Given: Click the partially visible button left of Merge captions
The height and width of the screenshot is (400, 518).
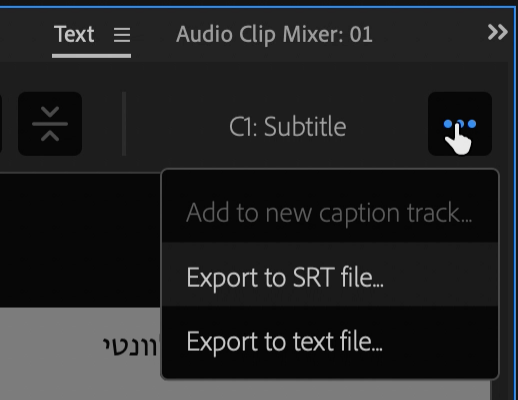Looking at the screenshot, I should pos(1,124).
